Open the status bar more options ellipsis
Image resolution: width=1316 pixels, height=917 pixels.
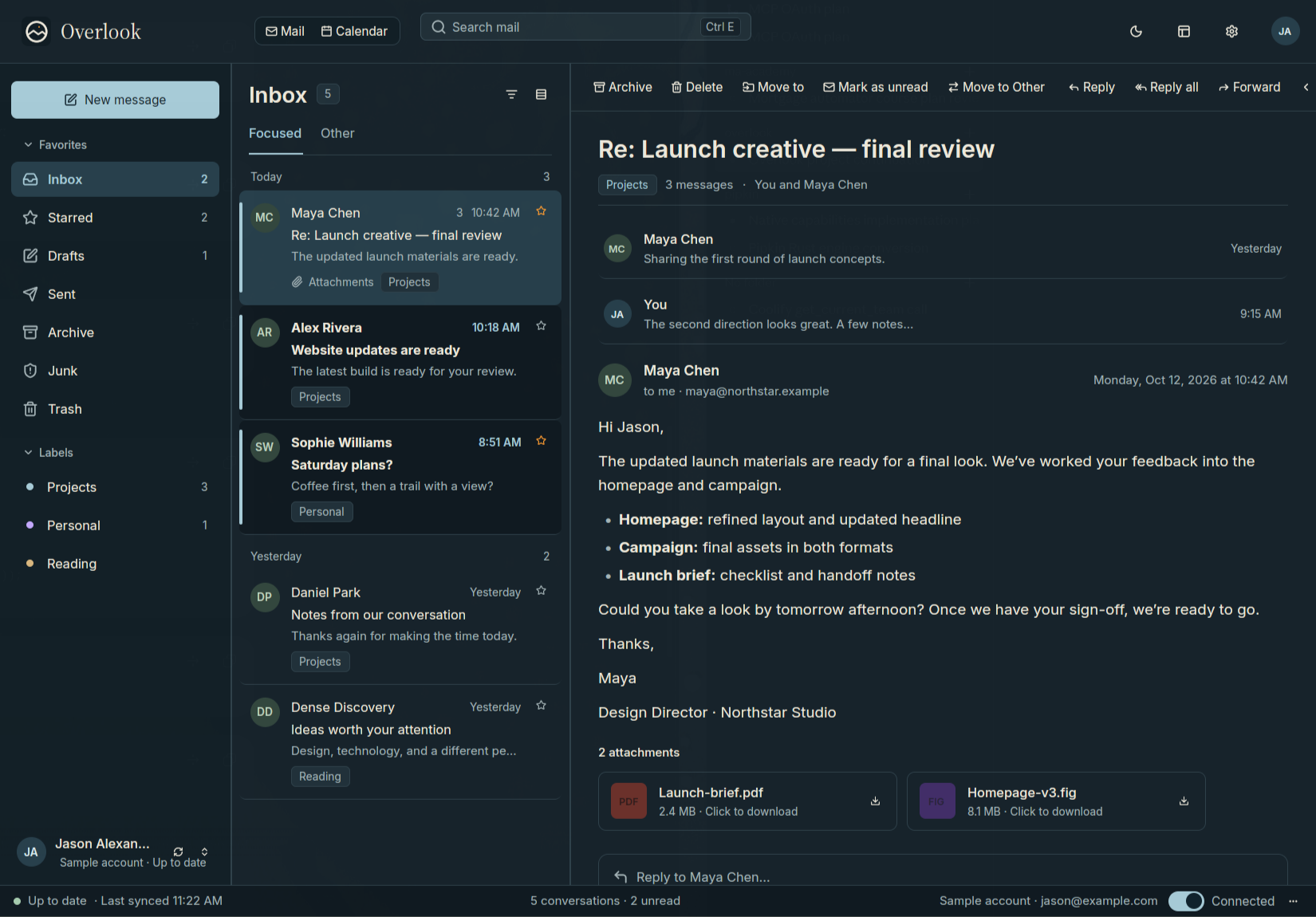pyautogui.click(x=1293, y=901)
